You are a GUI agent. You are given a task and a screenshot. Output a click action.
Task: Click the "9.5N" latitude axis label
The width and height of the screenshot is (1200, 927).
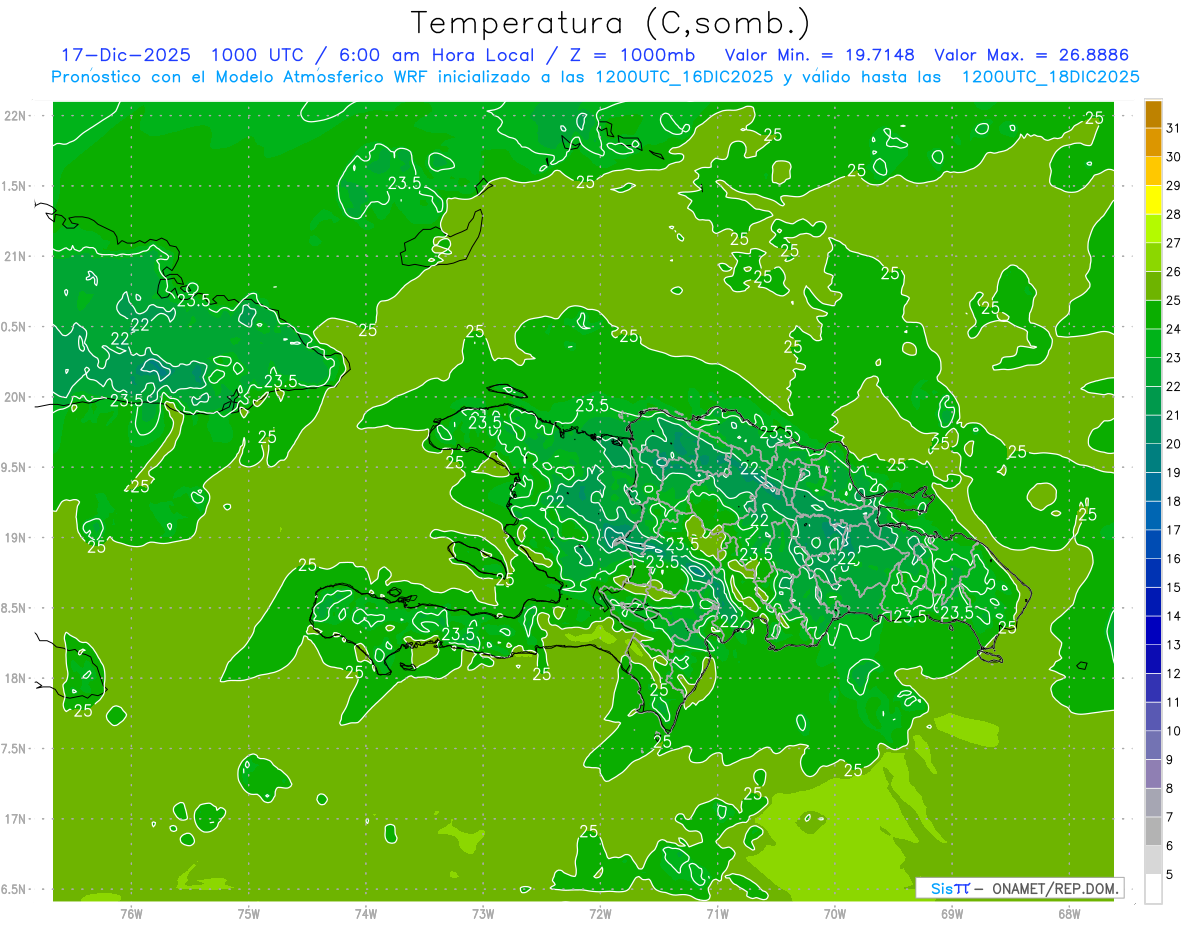[15, 467]
